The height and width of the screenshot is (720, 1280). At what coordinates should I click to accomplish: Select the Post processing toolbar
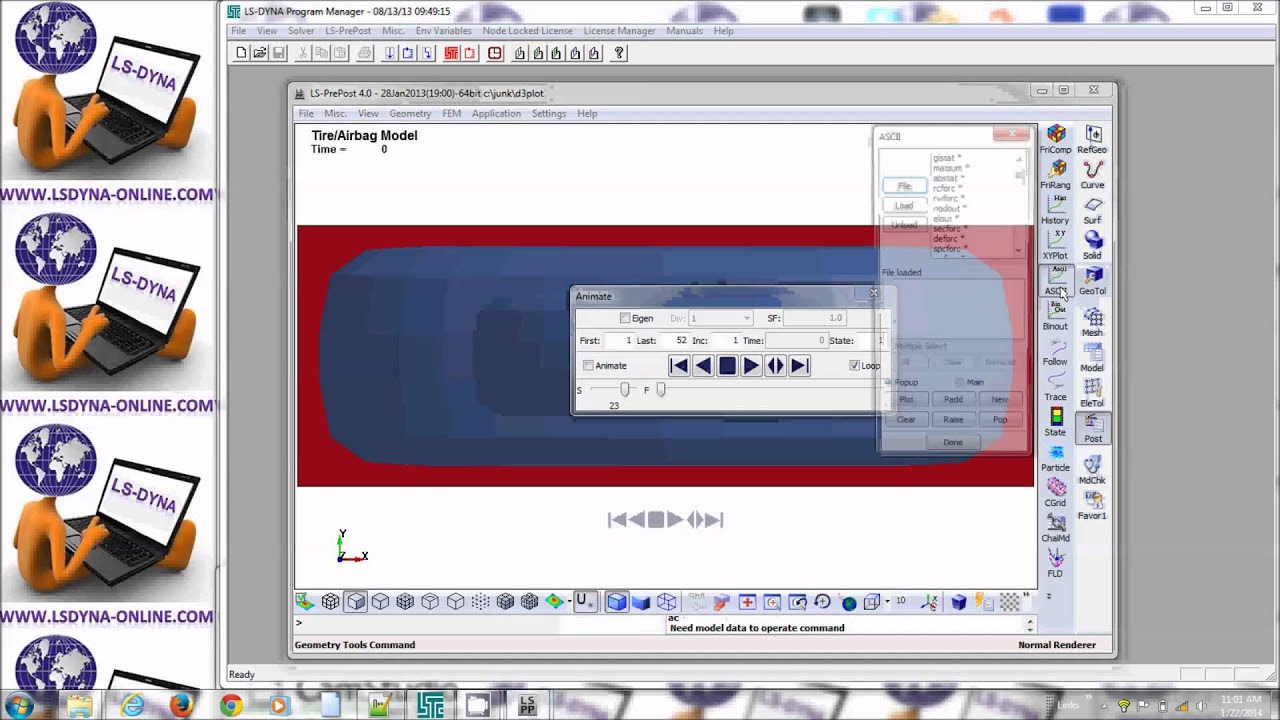click(1092, 428)
